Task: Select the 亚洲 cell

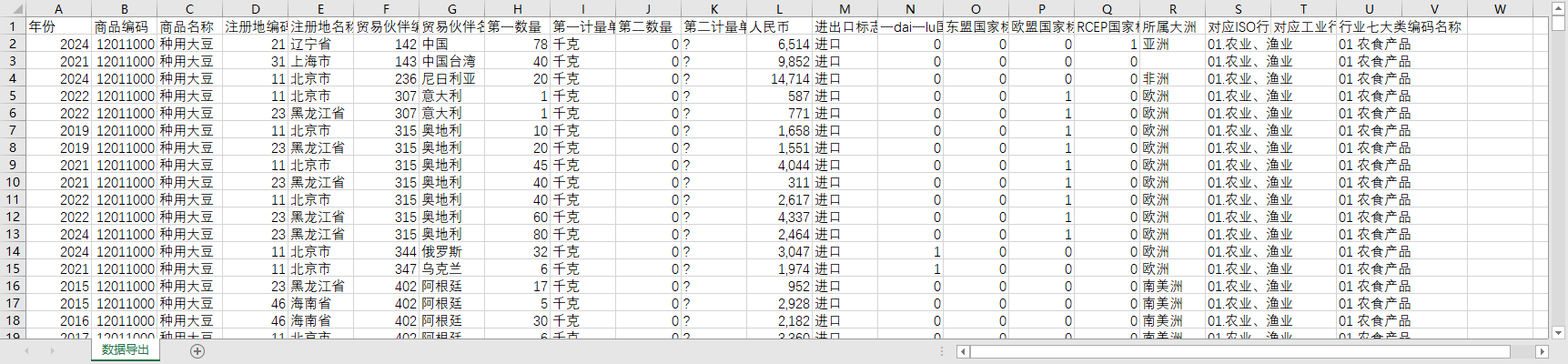Action: point(1173,44)
